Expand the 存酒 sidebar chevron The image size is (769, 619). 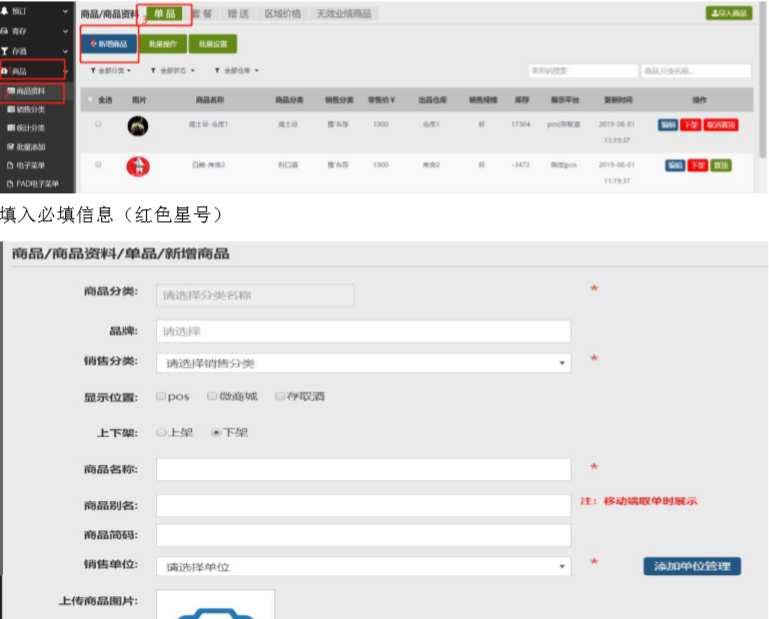pyautogui.click(x=65, y=51)
